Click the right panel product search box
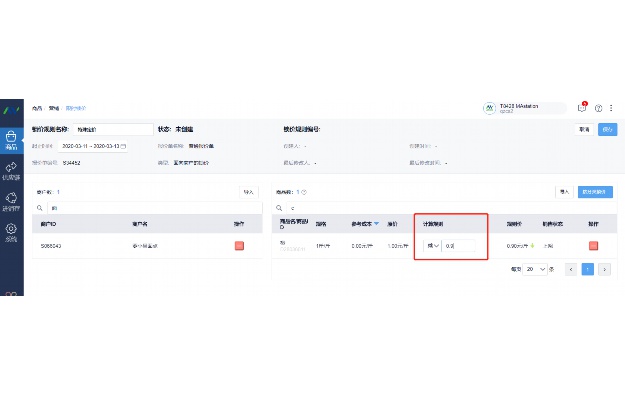The width and height of the screenshot is (625, 395). pos(452,208)
